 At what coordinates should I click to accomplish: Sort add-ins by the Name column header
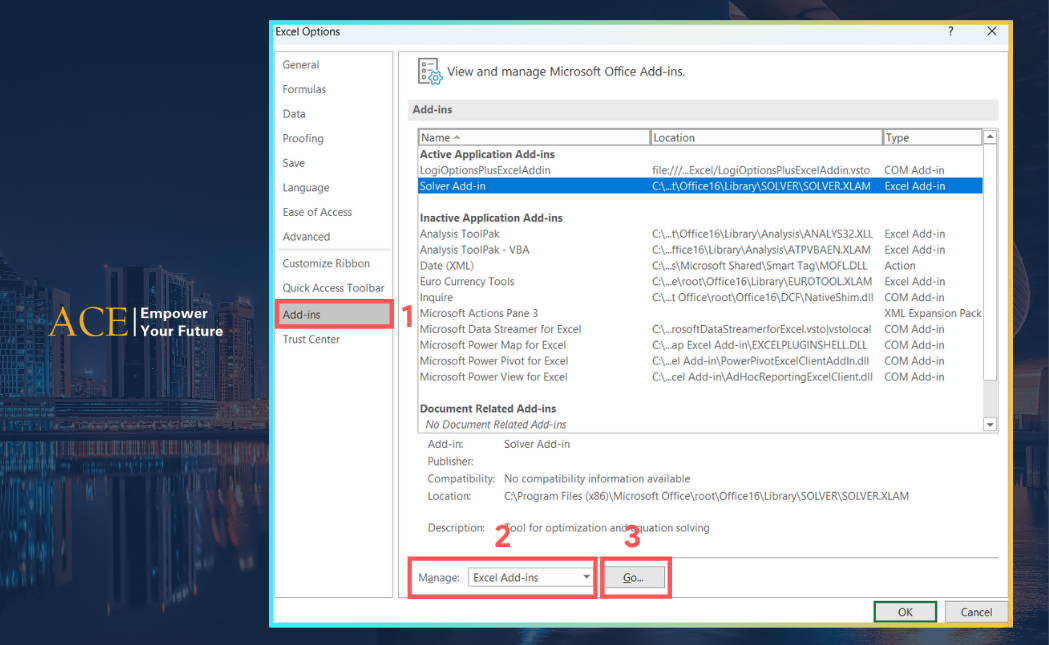533,138
